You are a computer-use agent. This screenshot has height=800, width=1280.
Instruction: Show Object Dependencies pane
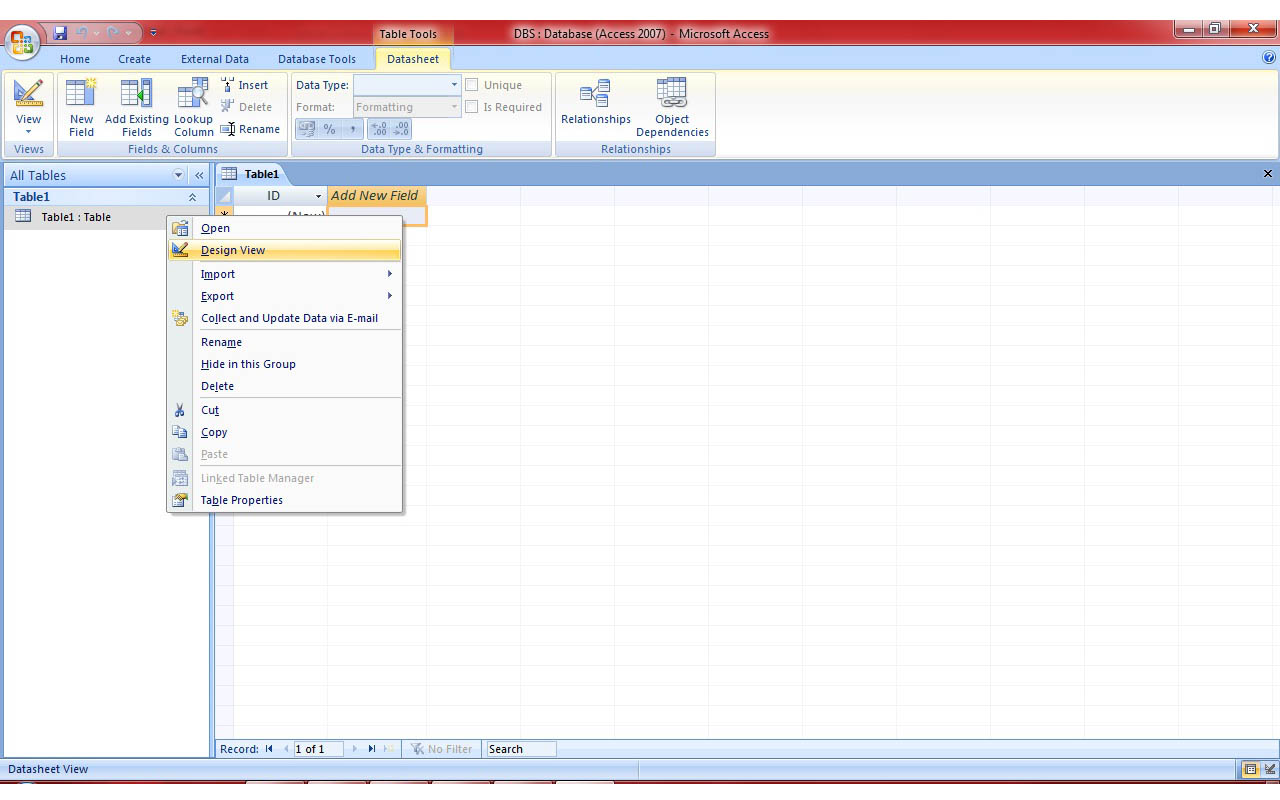[x=672, y=107]
